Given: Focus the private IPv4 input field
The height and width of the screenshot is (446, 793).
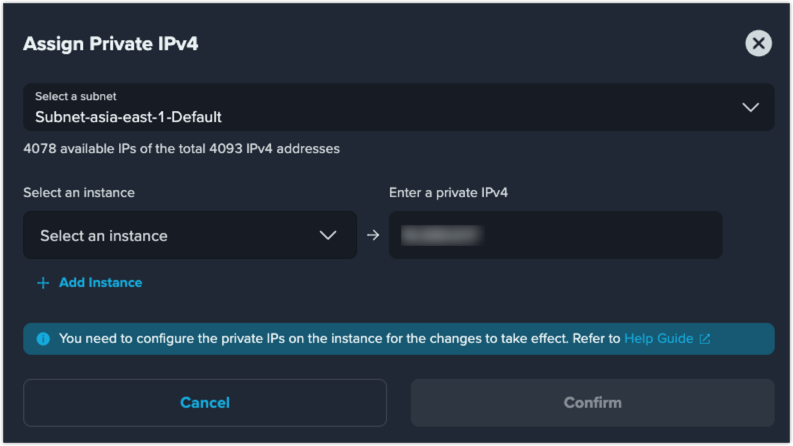Looking at the screenshot, I should (555, 235).
